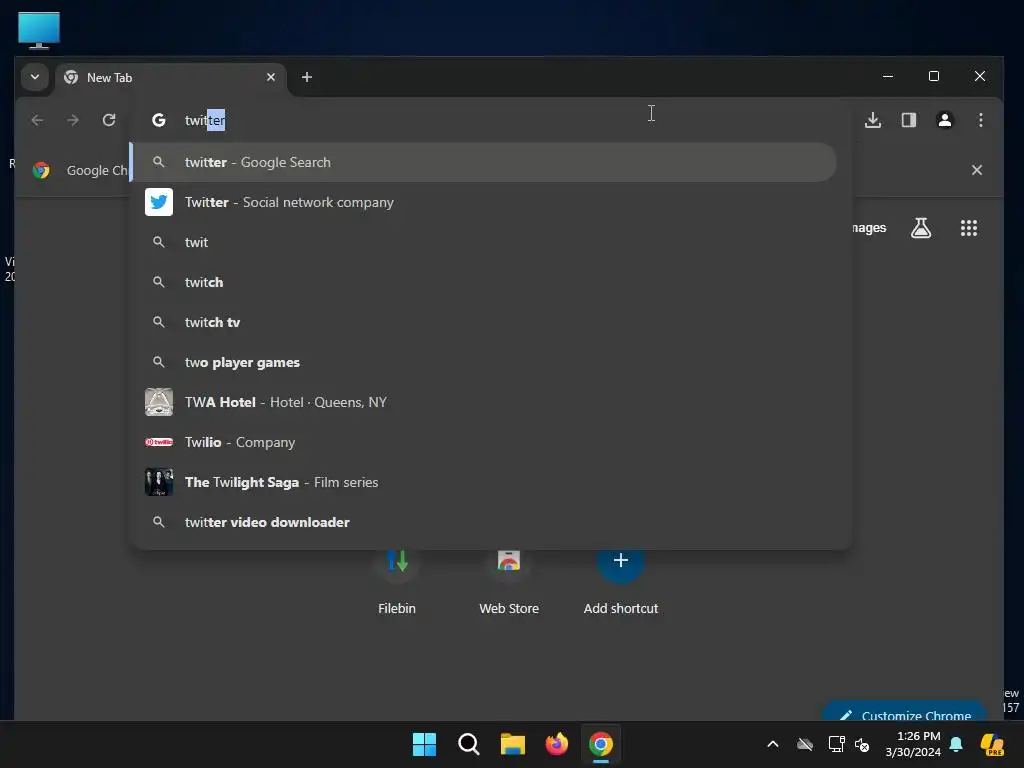This screenshot has width=1024, height=768.
Task: Select the 'Twilio - Company' suggestion
Action: point(484,442)
